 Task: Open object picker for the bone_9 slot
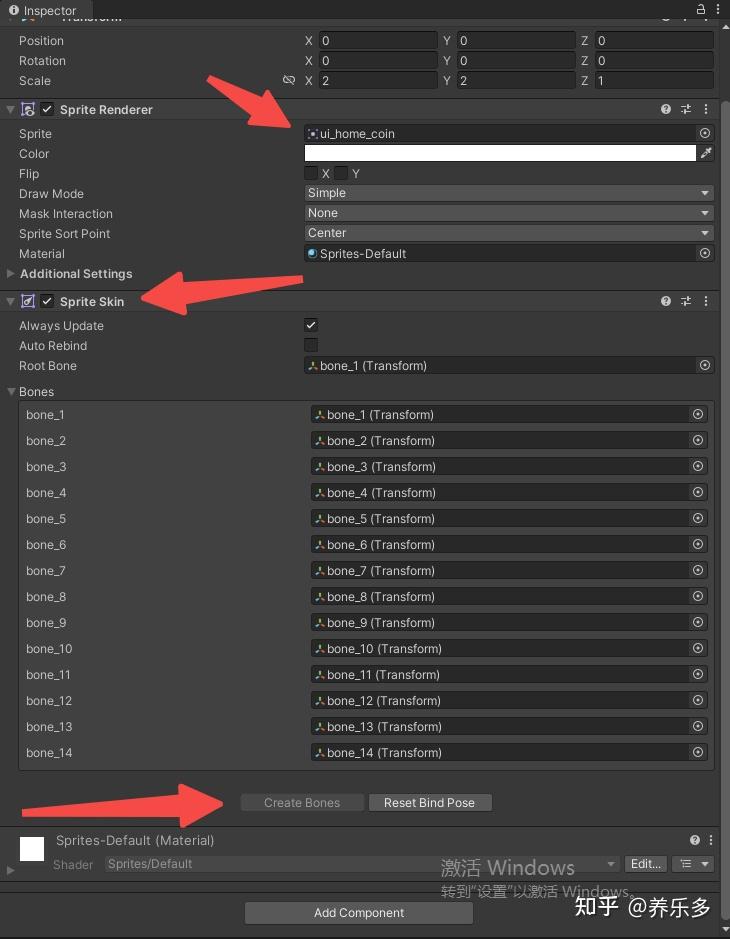point(698,622)
